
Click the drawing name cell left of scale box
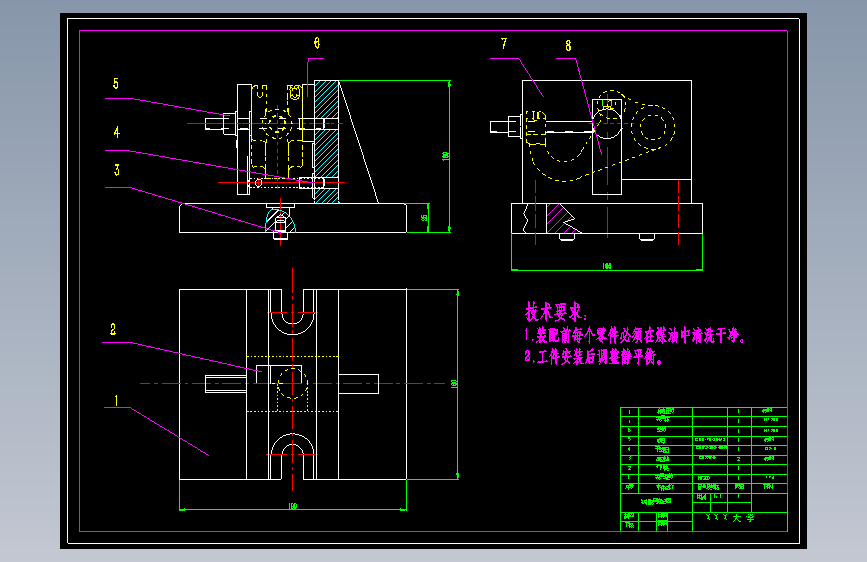656,502
